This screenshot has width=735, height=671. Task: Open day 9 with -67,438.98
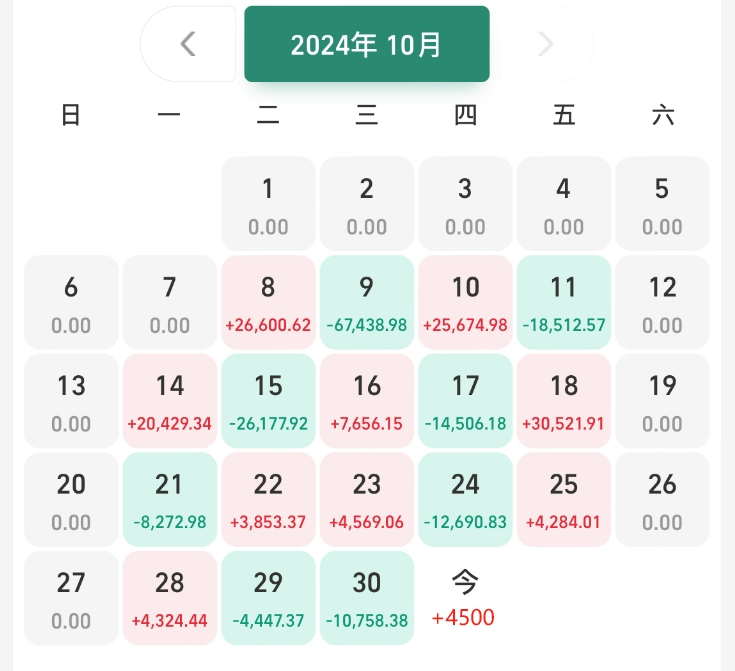(367, 302)
